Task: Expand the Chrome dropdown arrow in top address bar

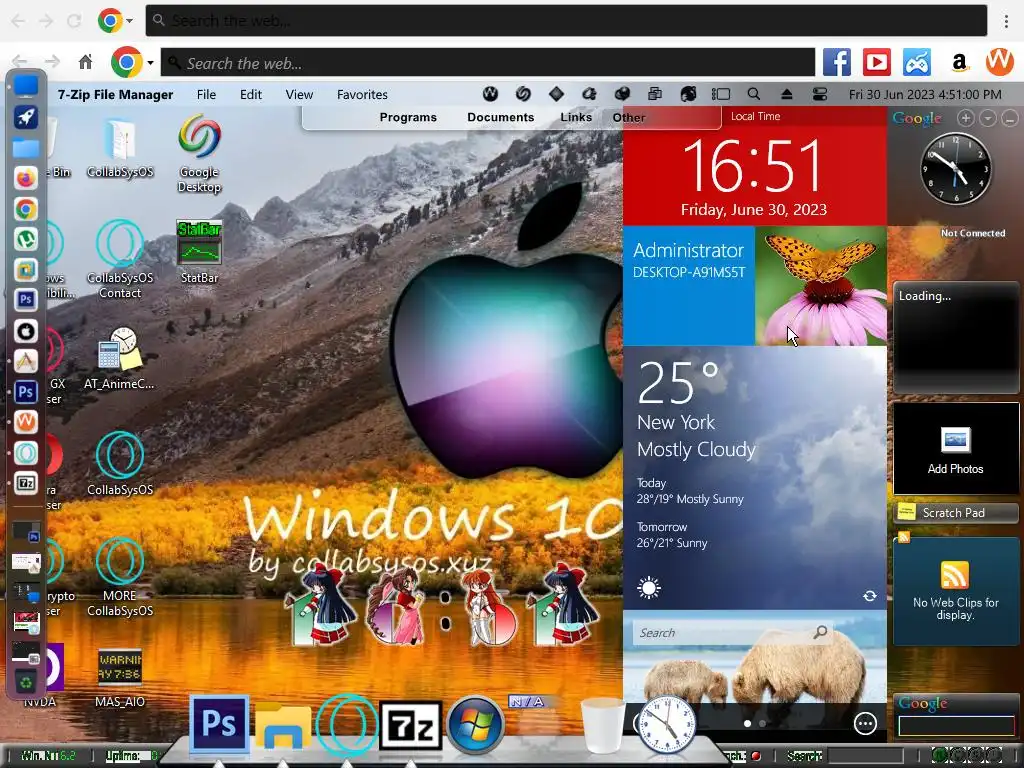Action: point(129,21)
